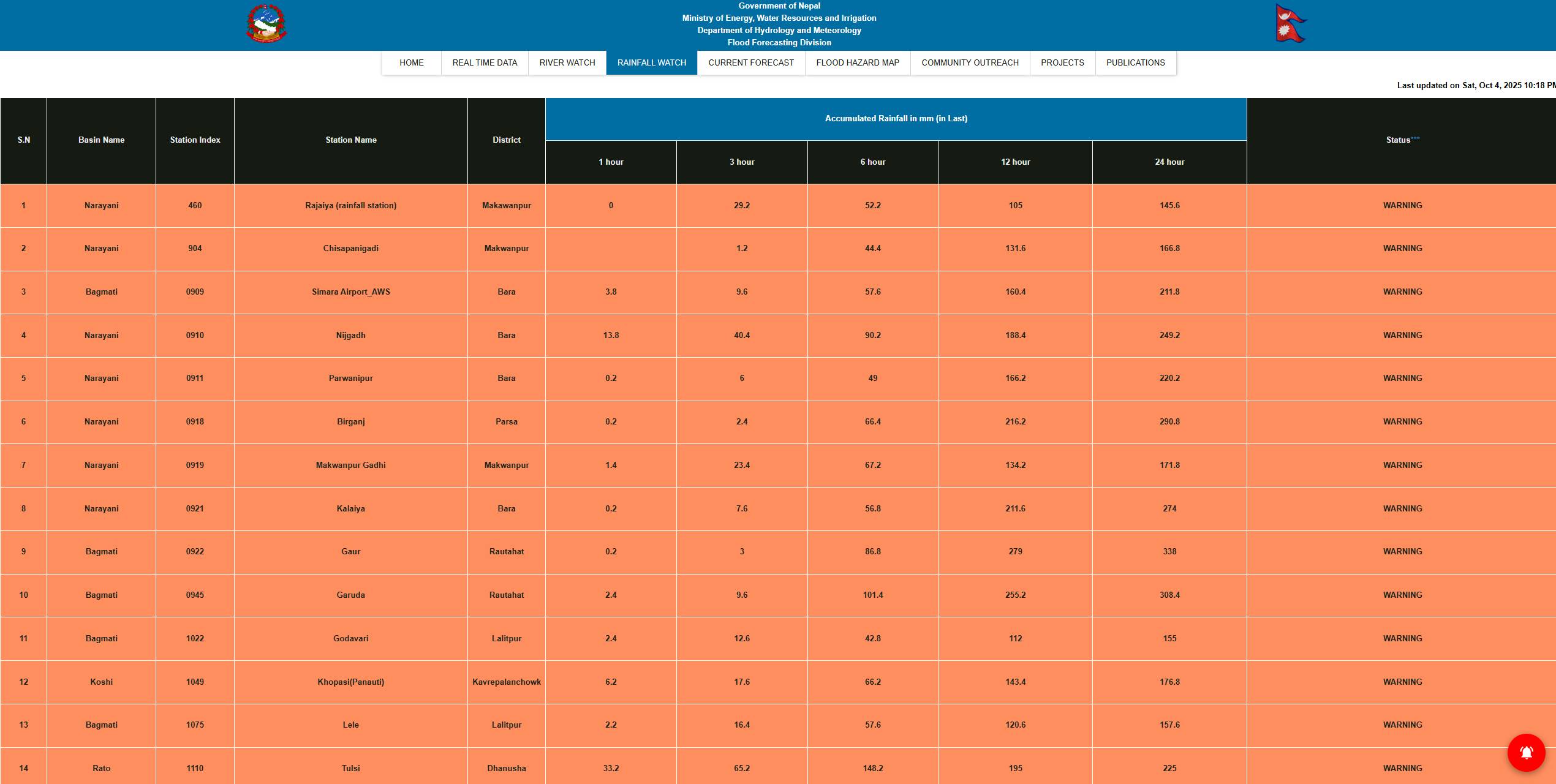Select the RAINFALL WATCH tab
This screenshot has width=1556, height=784.
[x=651, y=62]
